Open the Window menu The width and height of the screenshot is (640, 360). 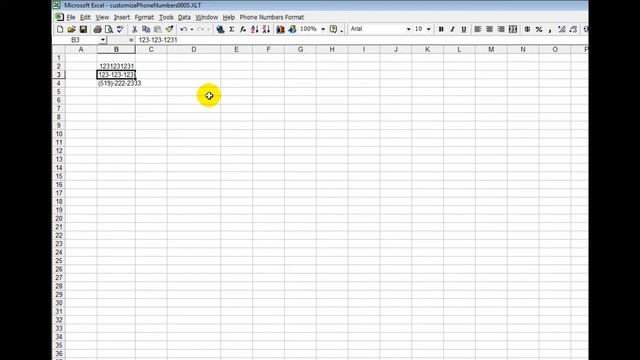[x=207, y=17]
